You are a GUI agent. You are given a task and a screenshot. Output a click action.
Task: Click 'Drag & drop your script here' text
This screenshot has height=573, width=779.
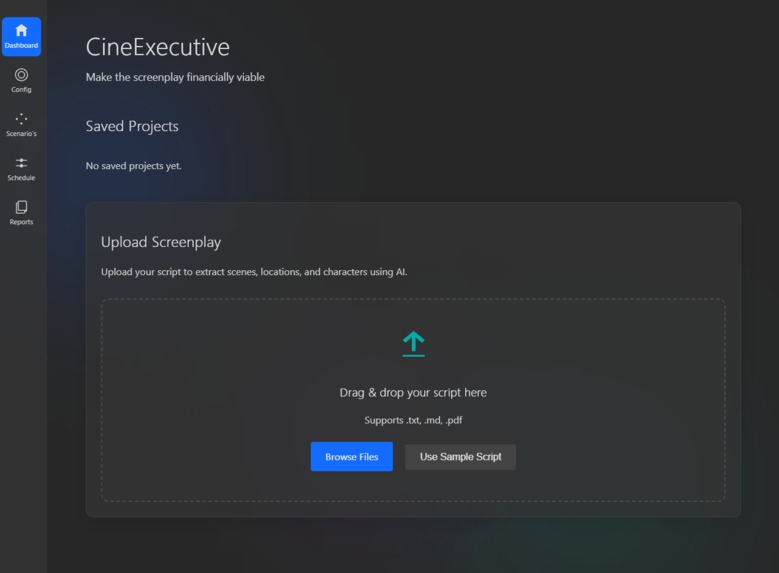tap(413, 393)
